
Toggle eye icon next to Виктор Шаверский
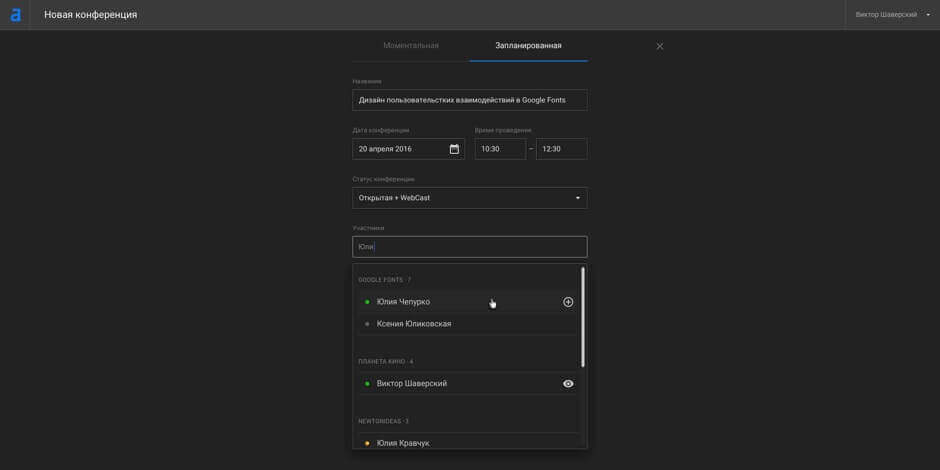(568, 384)
